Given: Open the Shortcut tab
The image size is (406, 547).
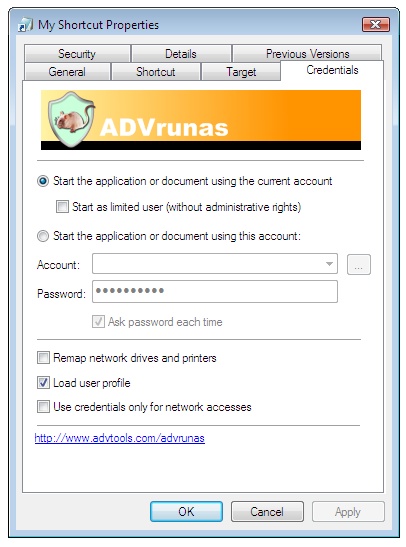Looking at the screenshot, I should tap(156, 72).
